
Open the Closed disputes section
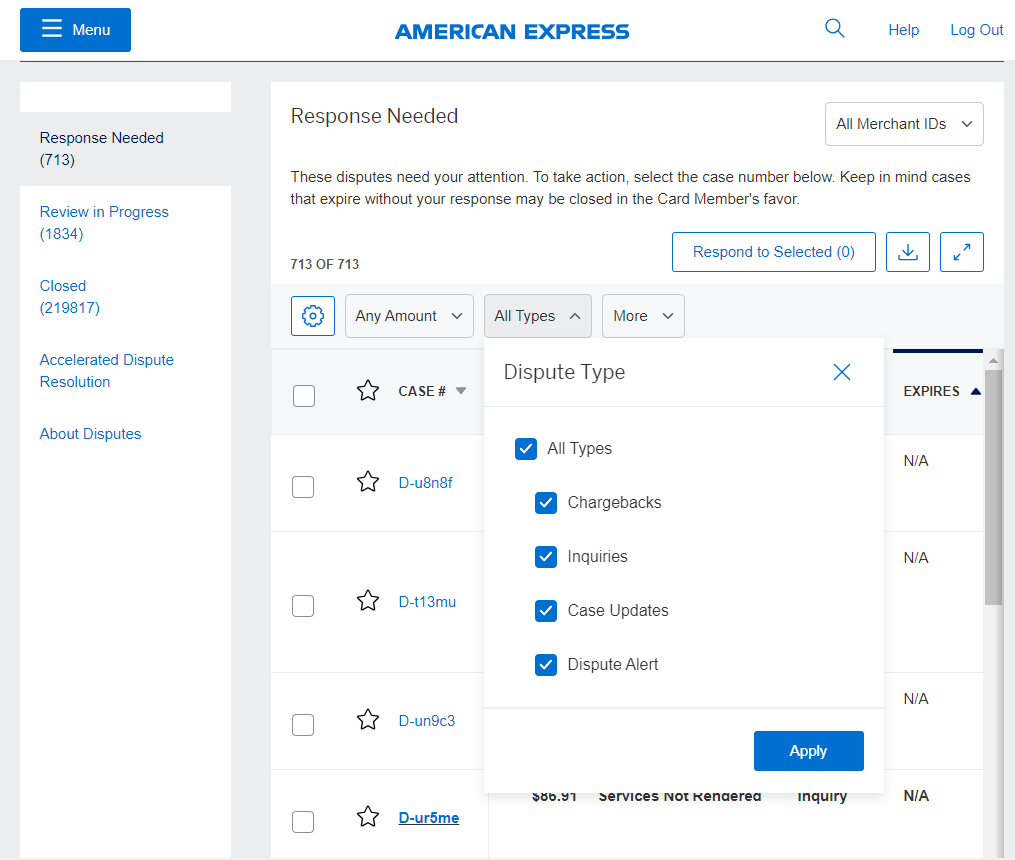(62, 285)
